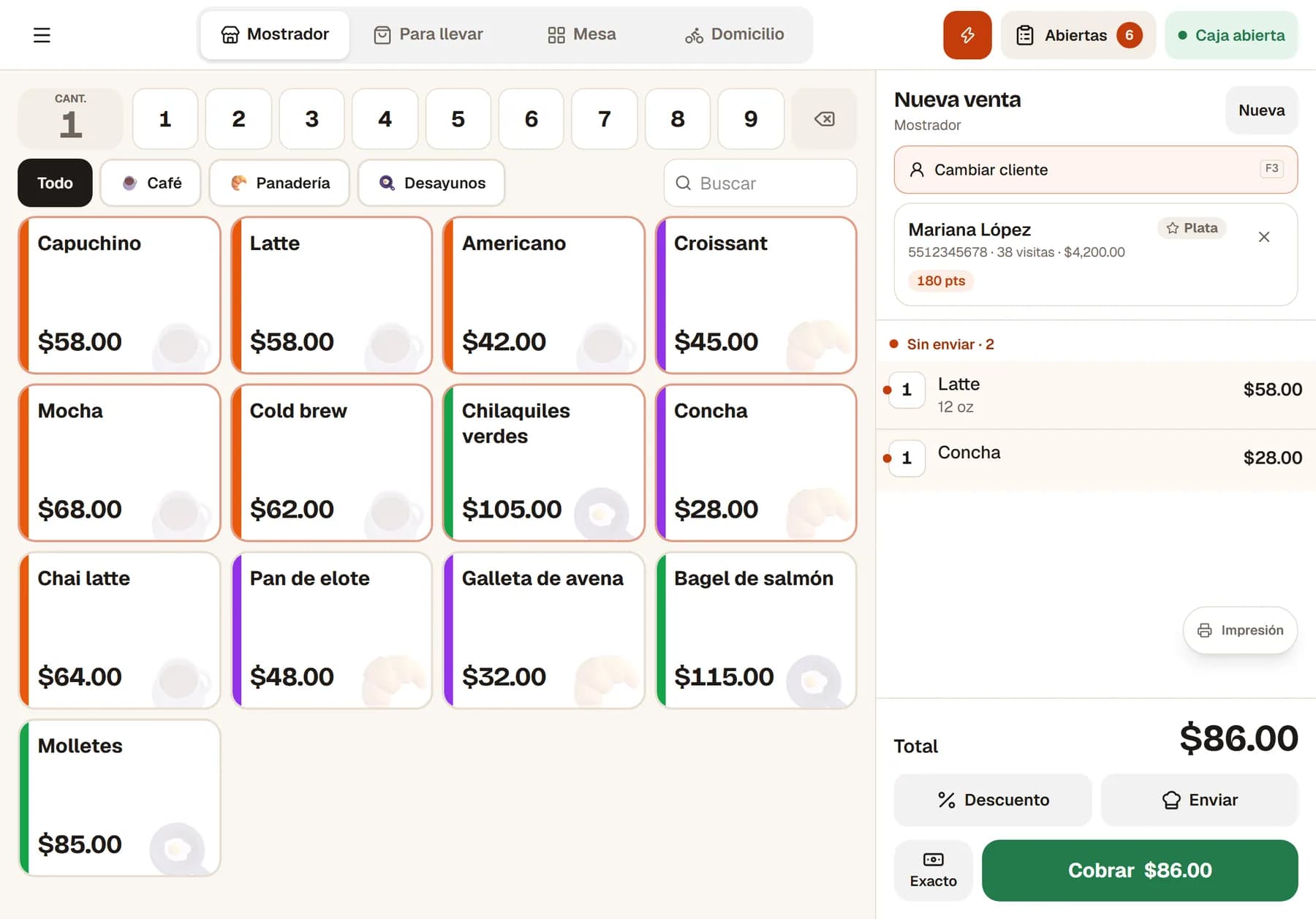Click the Nueva sale button
1316x919 pixels.
tap(1261, 110)
